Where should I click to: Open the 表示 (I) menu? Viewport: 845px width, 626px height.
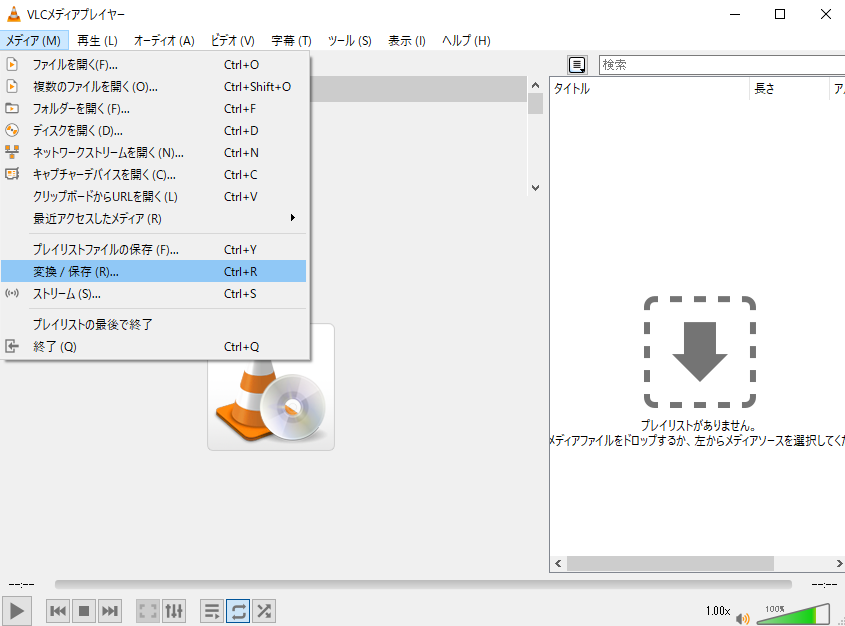click(x=406, y=40)
